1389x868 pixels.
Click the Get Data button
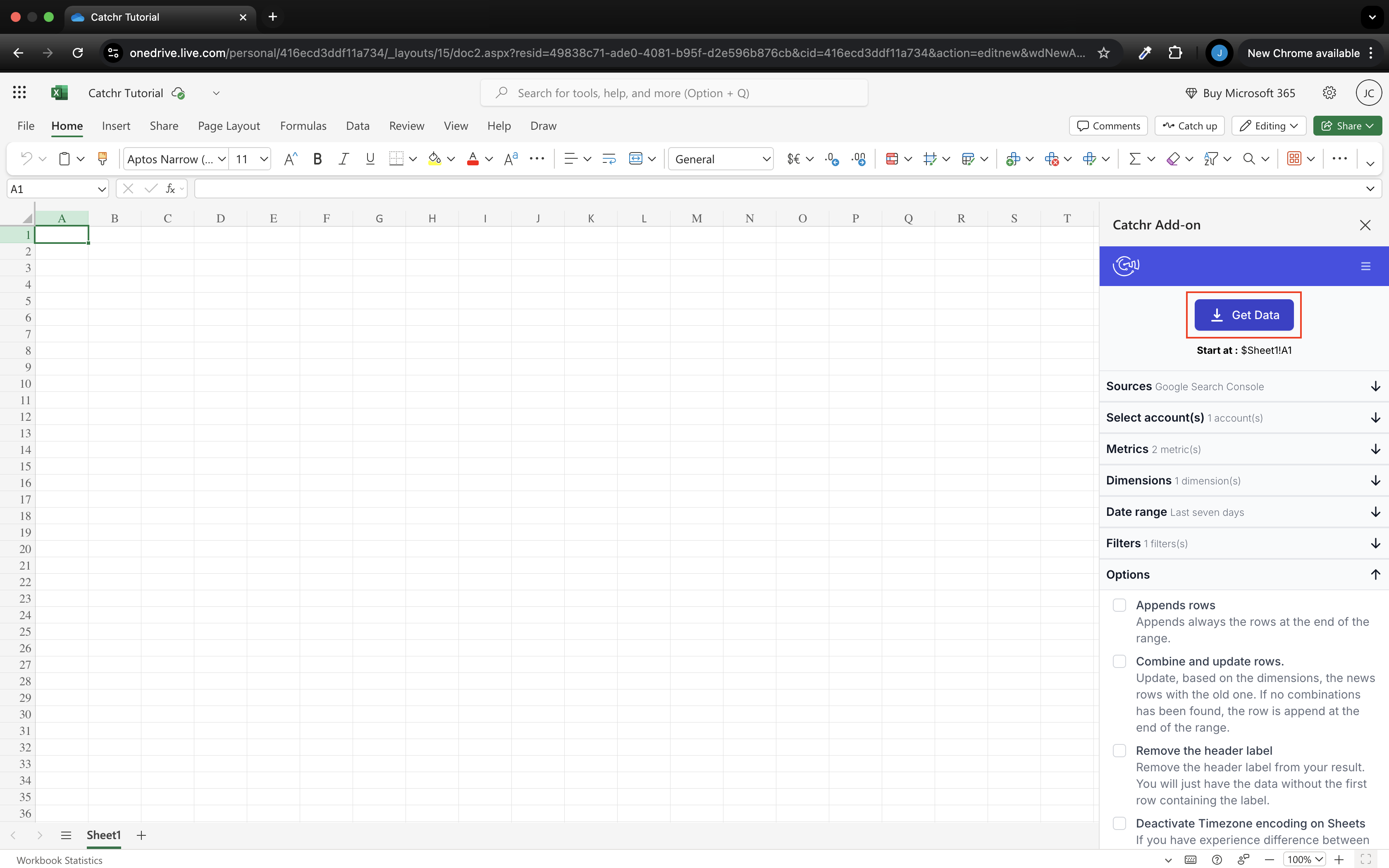coord(1244,315)
